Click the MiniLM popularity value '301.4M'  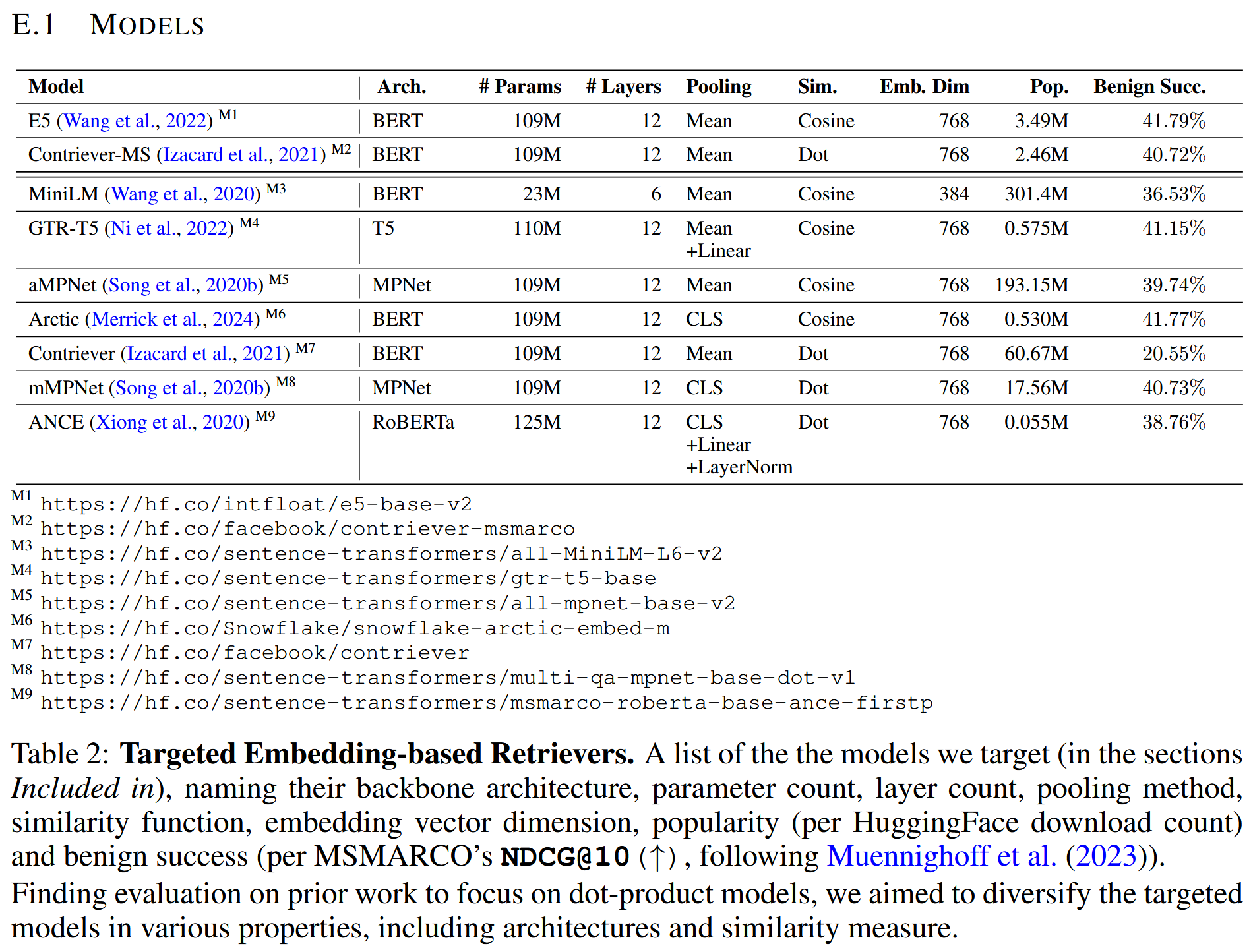coord(1037,194)
